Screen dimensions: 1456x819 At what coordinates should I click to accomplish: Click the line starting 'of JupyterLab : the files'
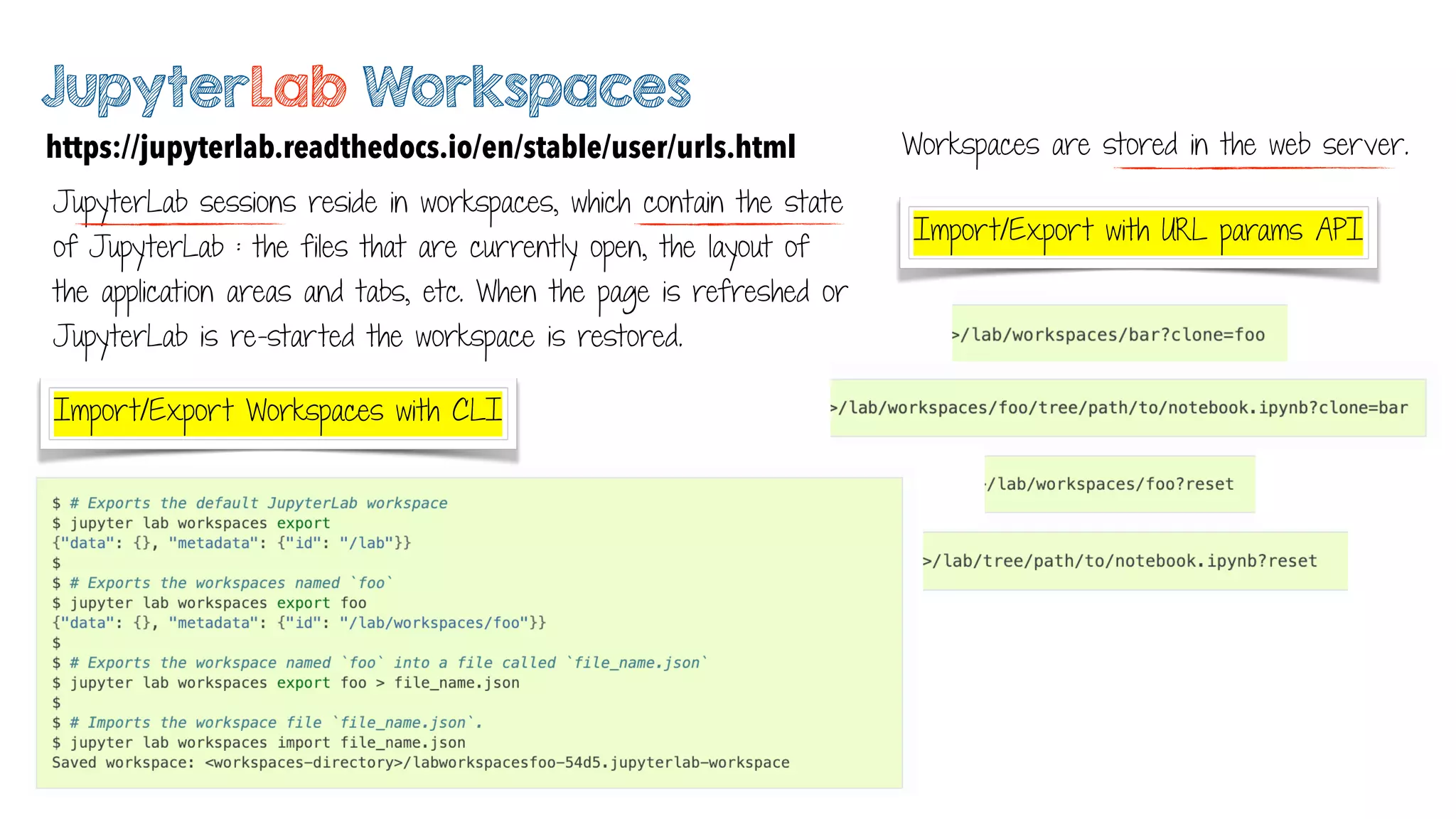[431, 248]
